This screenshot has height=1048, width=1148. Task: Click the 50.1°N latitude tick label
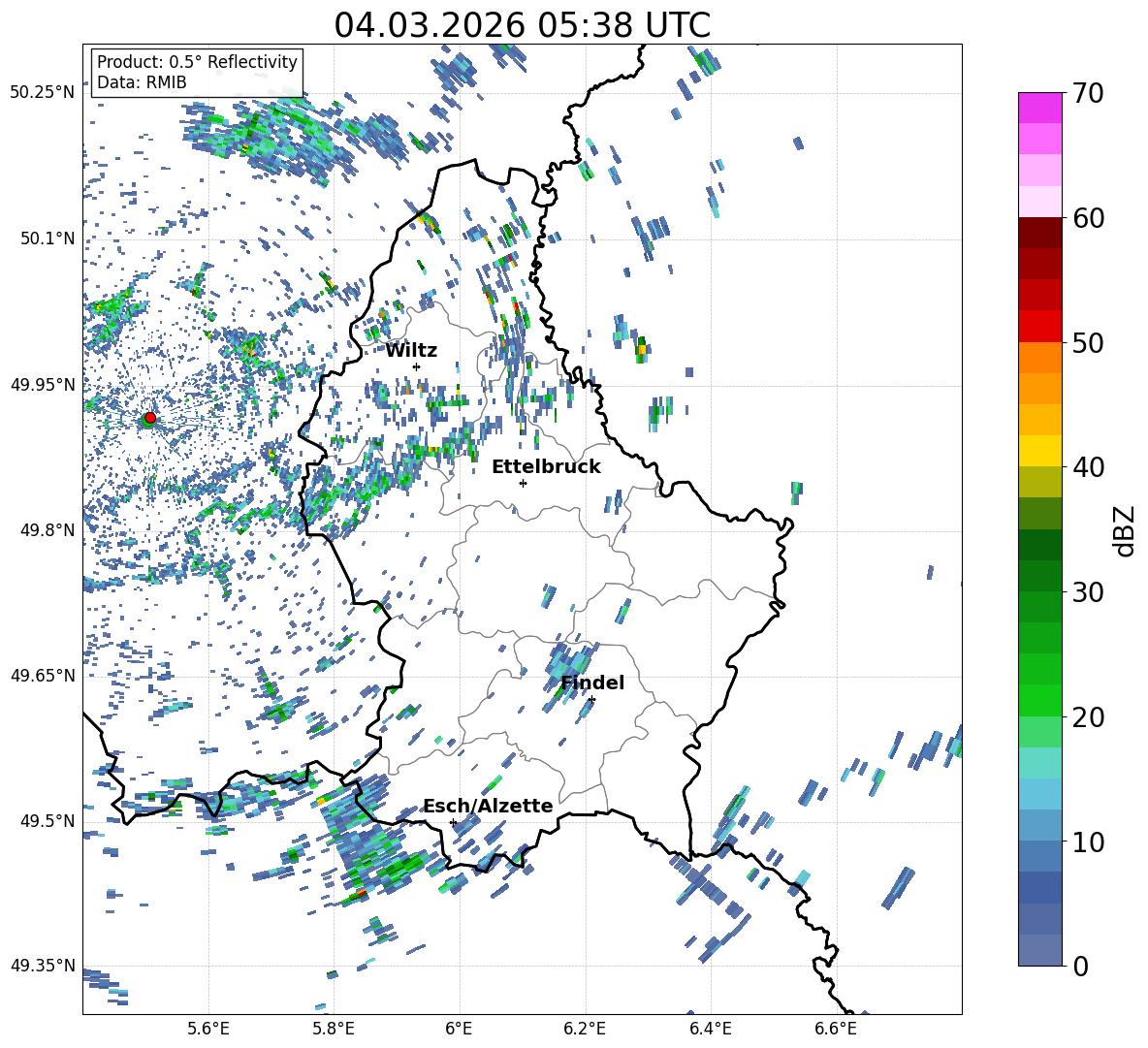[x=48, y=238]
